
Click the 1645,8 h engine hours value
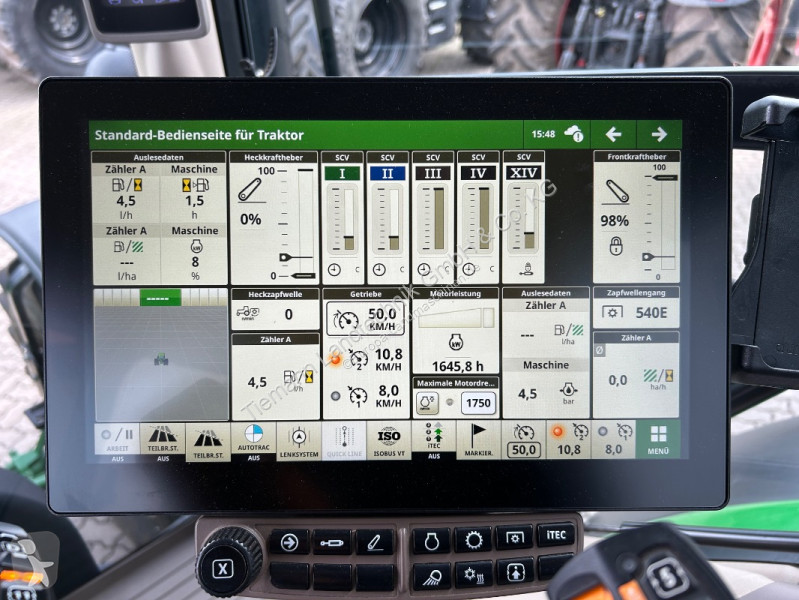pyautogui.click(x=457, y=366)
